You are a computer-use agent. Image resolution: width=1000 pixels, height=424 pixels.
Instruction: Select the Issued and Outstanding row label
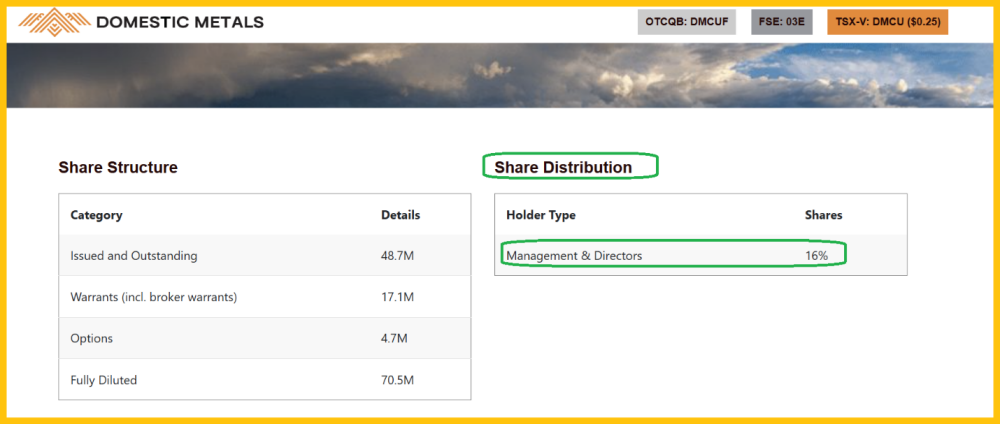pos(134,256)
